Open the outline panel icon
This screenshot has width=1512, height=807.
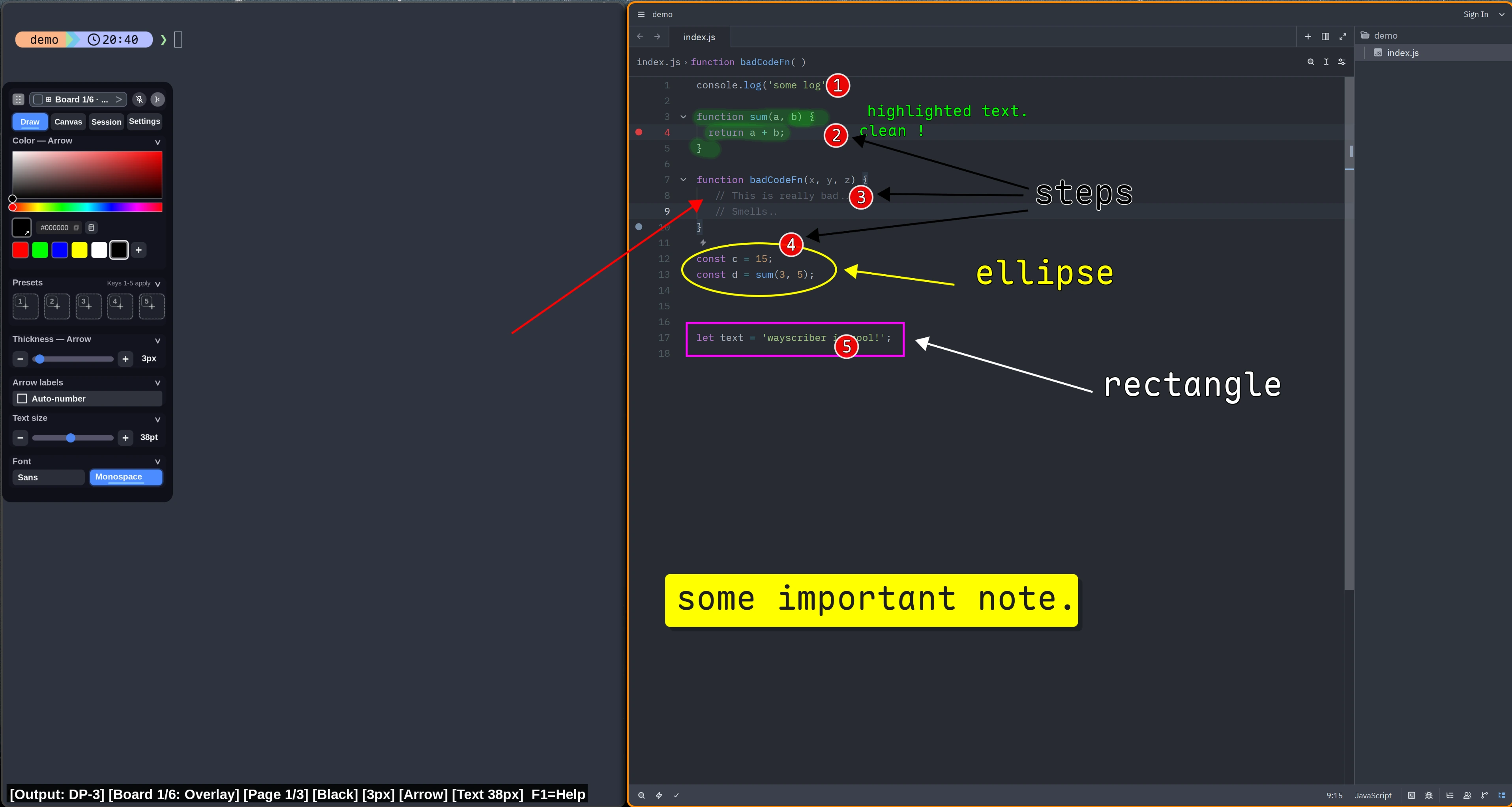tap(1450, 795)
